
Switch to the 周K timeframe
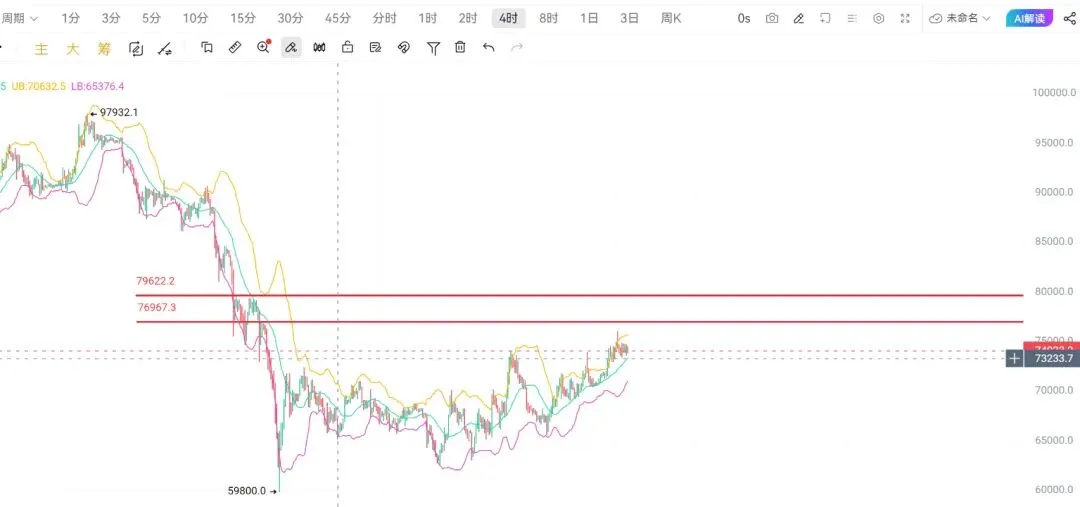click(671, 19)
